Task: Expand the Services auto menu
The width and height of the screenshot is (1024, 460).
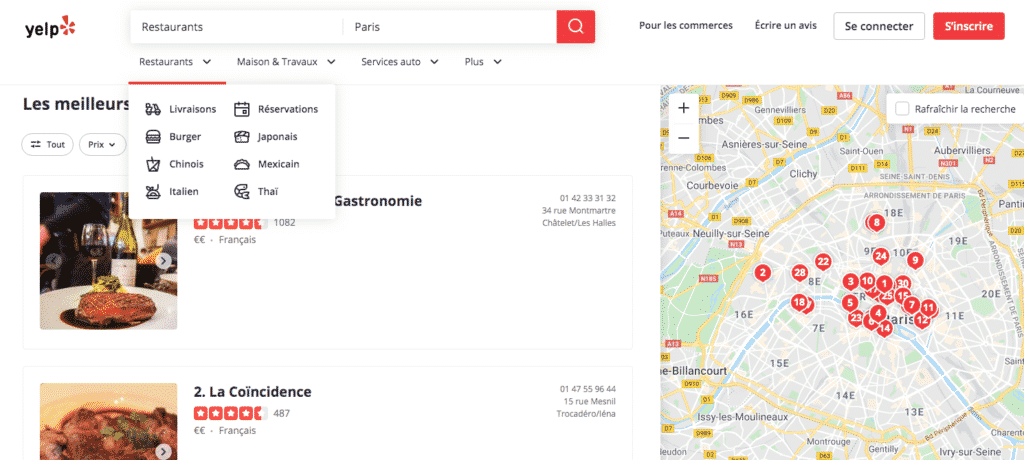Action: point(400,62)
